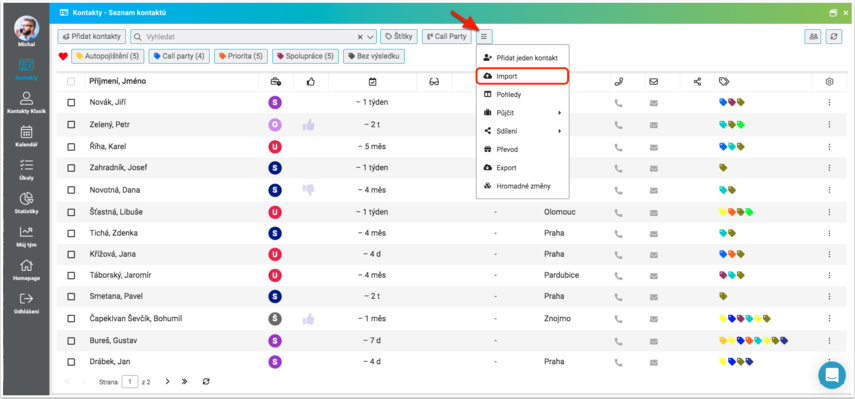
Task: Open Kontakty Klasik in sidebar
Action: tap(26, 102)
